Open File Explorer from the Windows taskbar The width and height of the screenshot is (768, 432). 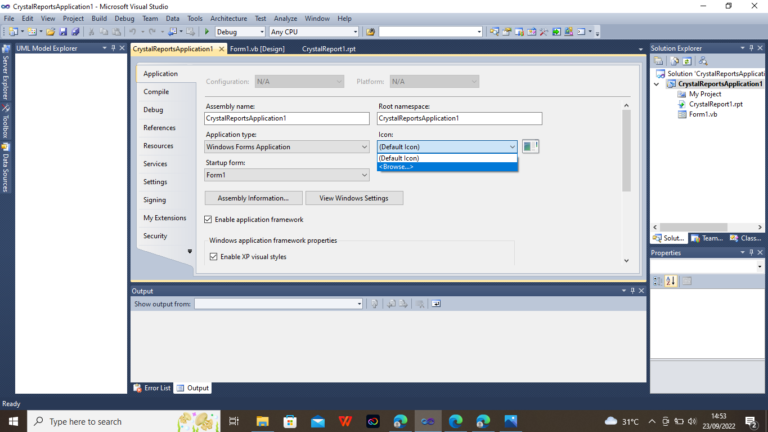[263, 421]
